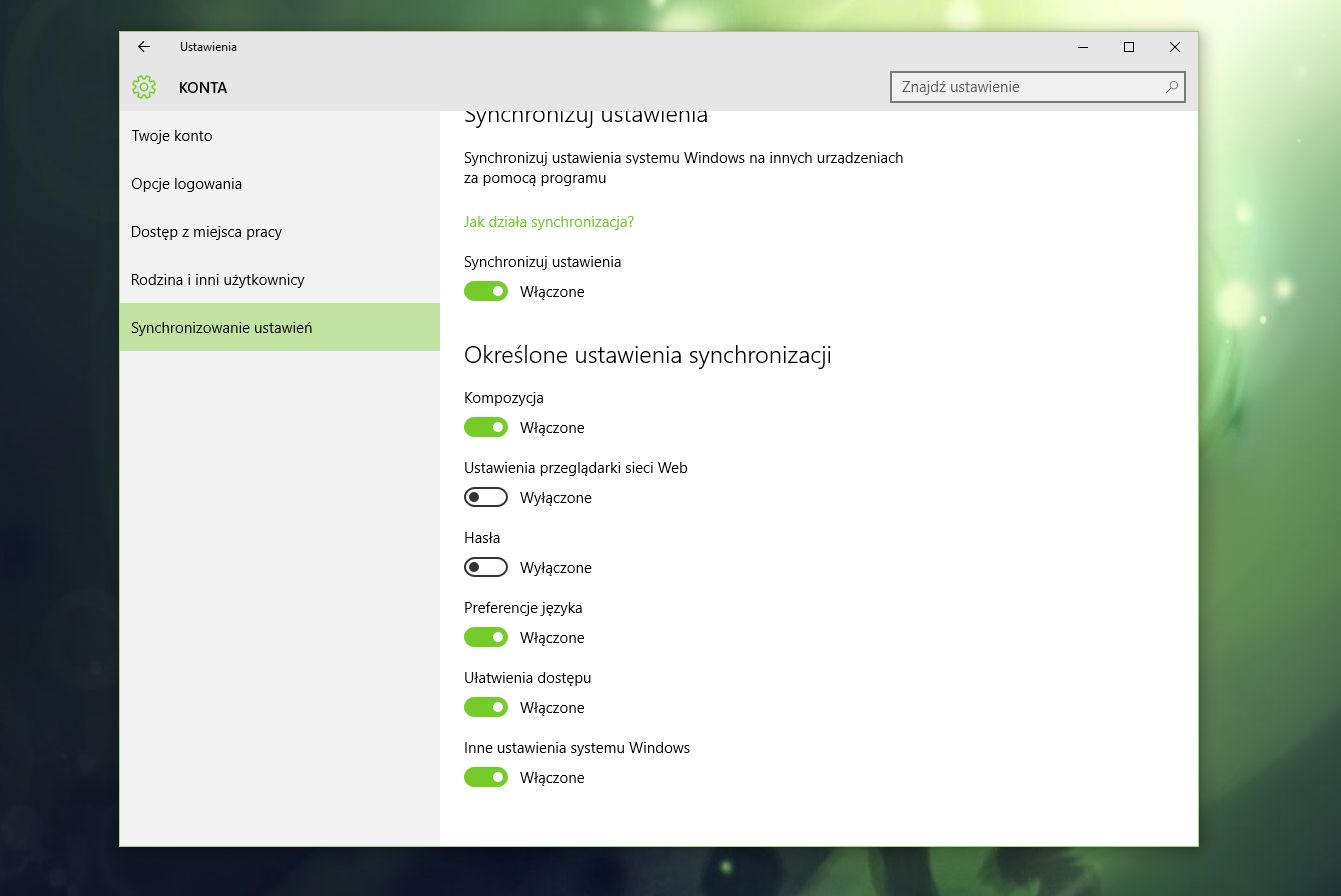This screenshot has width=1341, height=896.
Task: Open Dostęp z miejsca pracy settings
Action: click(x=206, y=231)
